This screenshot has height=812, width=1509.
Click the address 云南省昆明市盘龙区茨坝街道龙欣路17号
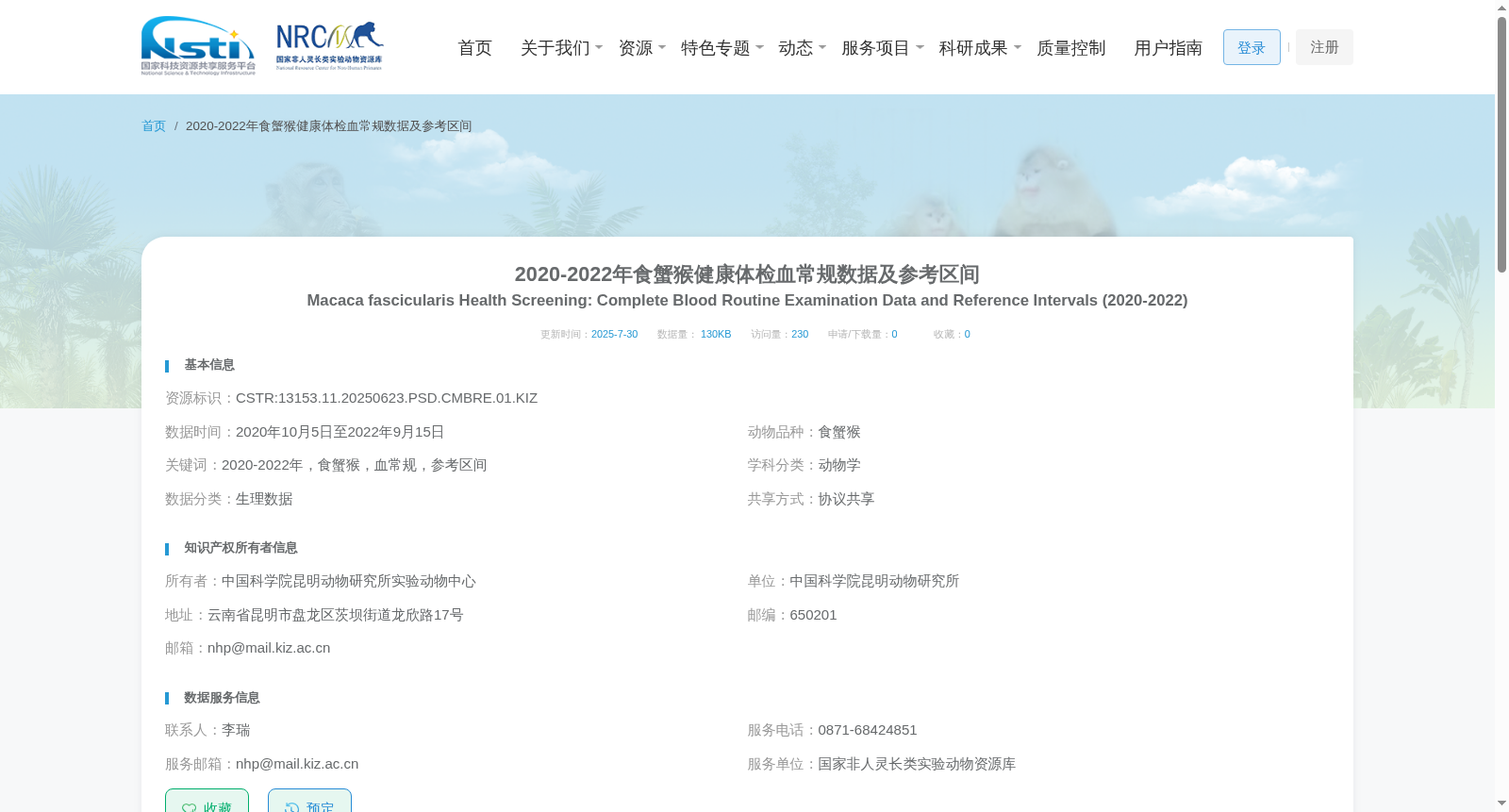(336, 615)
